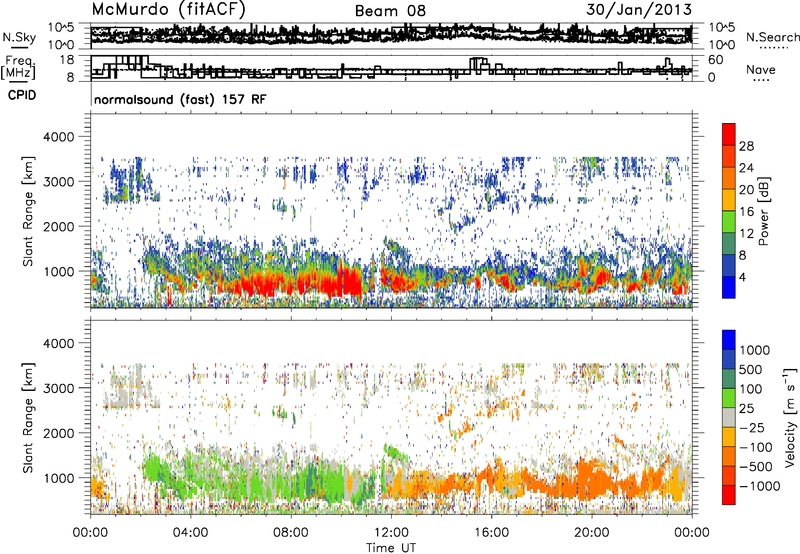
Task: Click the 28 label on the power colorbar
Action: (x=746, y=146)
